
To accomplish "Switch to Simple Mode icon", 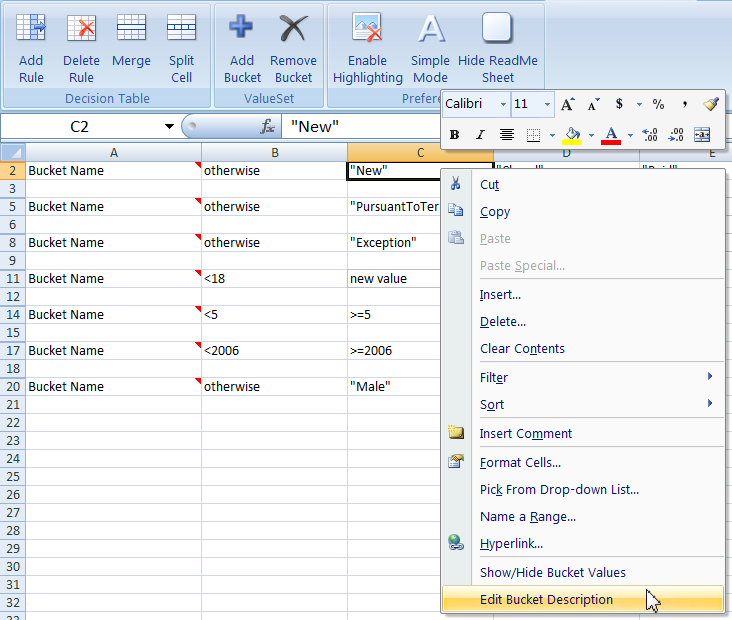I will pos(430,28).
